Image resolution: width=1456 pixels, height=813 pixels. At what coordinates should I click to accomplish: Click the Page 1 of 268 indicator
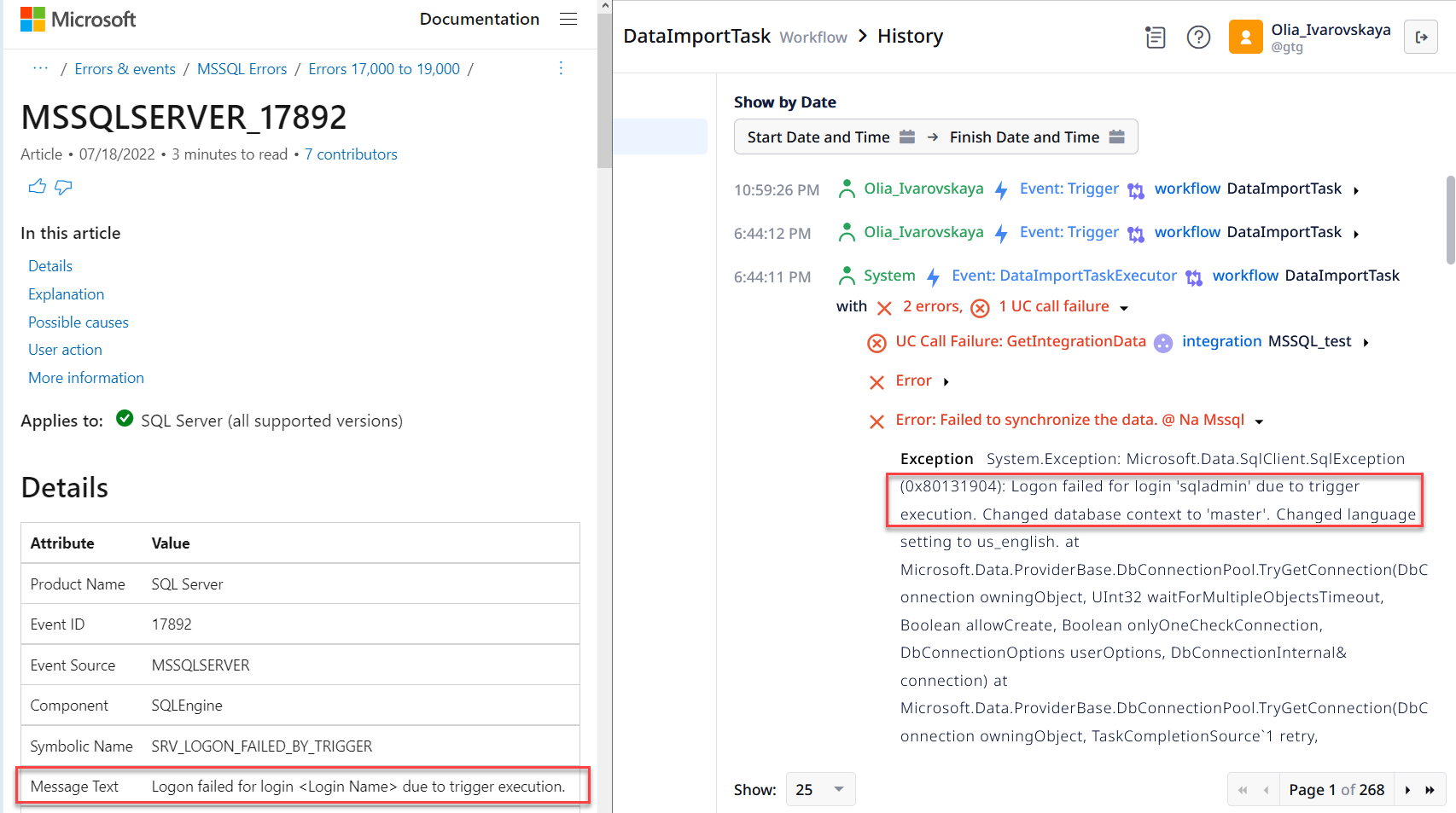tap(1337, 790)
